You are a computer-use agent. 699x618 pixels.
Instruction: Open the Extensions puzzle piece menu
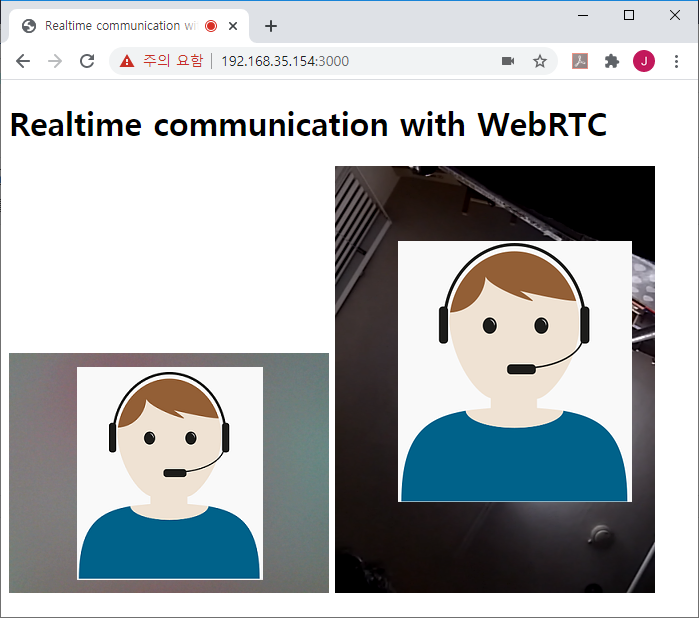click(612, 61)
